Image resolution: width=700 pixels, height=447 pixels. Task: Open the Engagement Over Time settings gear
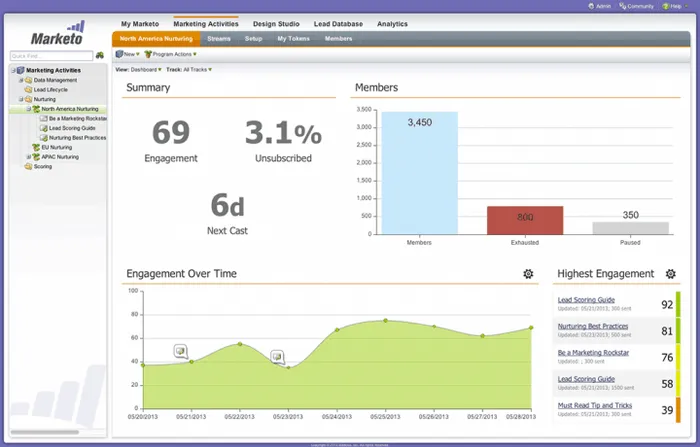click(x=528, y=274)
